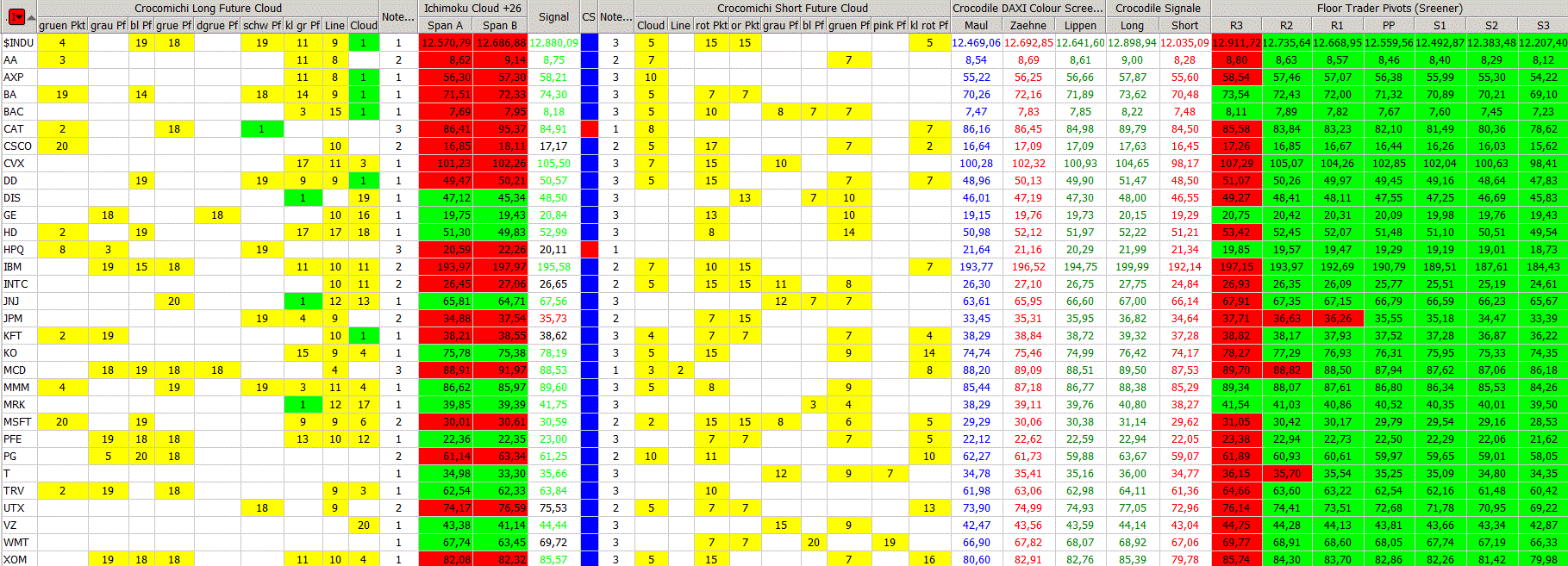Click the CS column header

pos(589,16)
